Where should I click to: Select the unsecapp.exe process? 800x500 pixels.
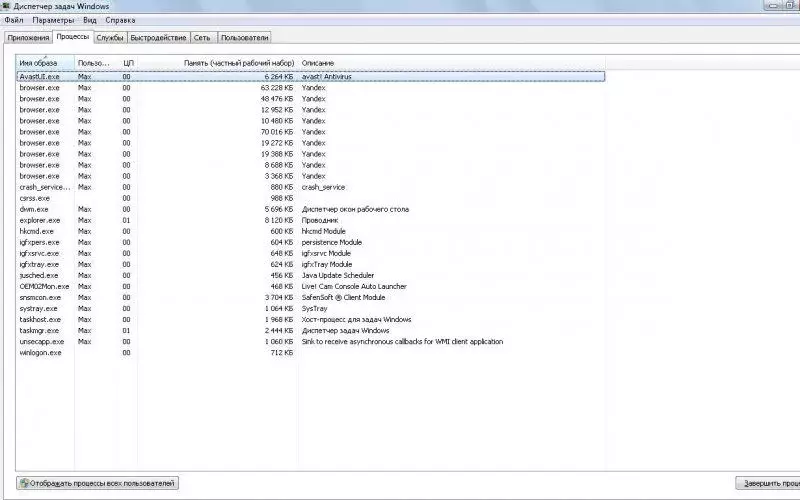pyautogui.click(x=310, y=342)
